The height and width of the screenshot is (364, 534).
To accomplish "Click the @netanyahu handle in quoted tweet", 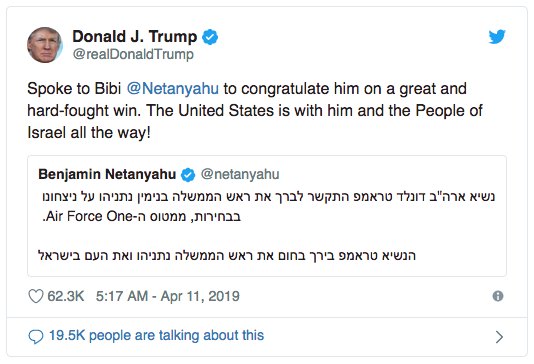I will (240, 174).
